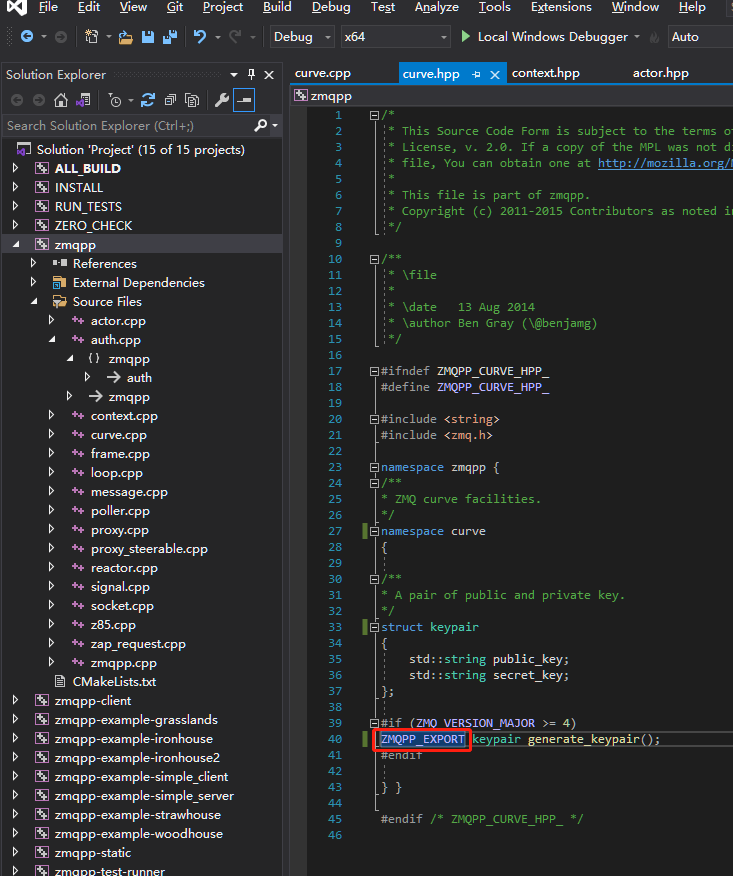Expand the zmqpp-client project node
The height and width of the screenshot is (876, 733).
tap(16, 700)
